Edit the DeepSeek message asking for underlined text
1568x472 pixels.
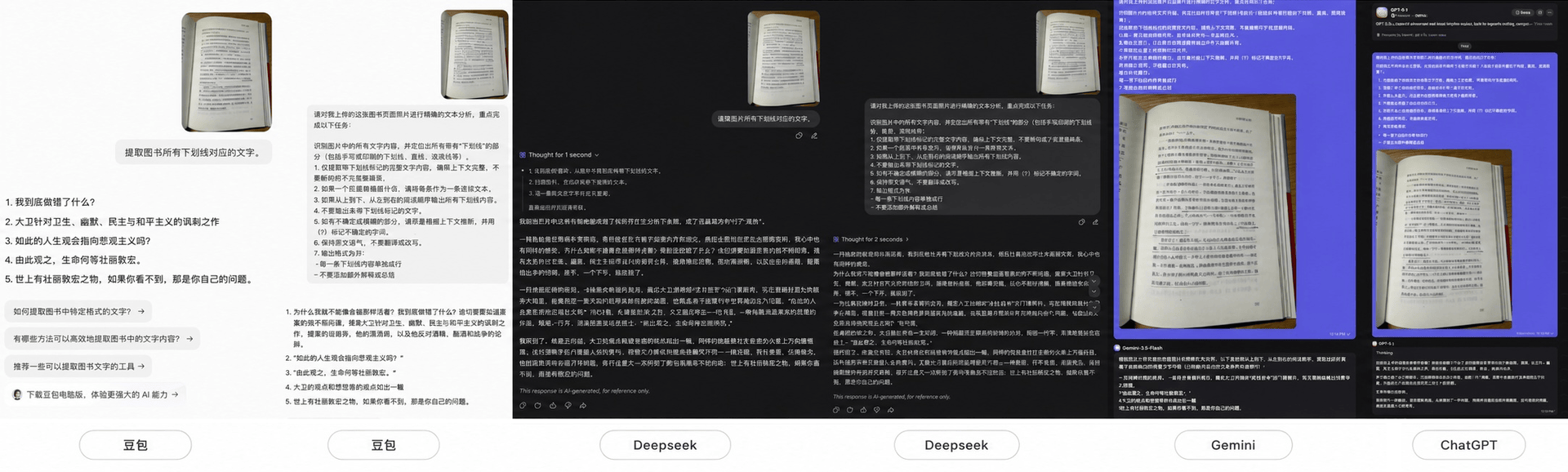click(x=814, y=136)
